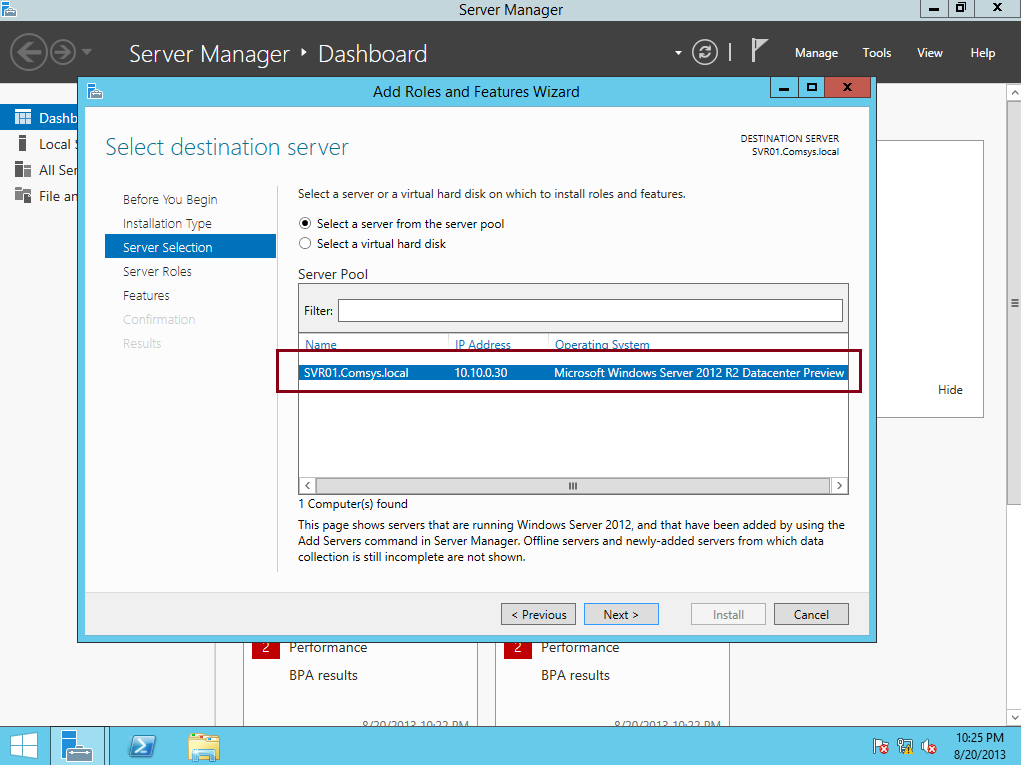This screenshot has height=765, width=1021.
Task: Select SVR01.Comsys.local server row
Action: coord(573,373)
